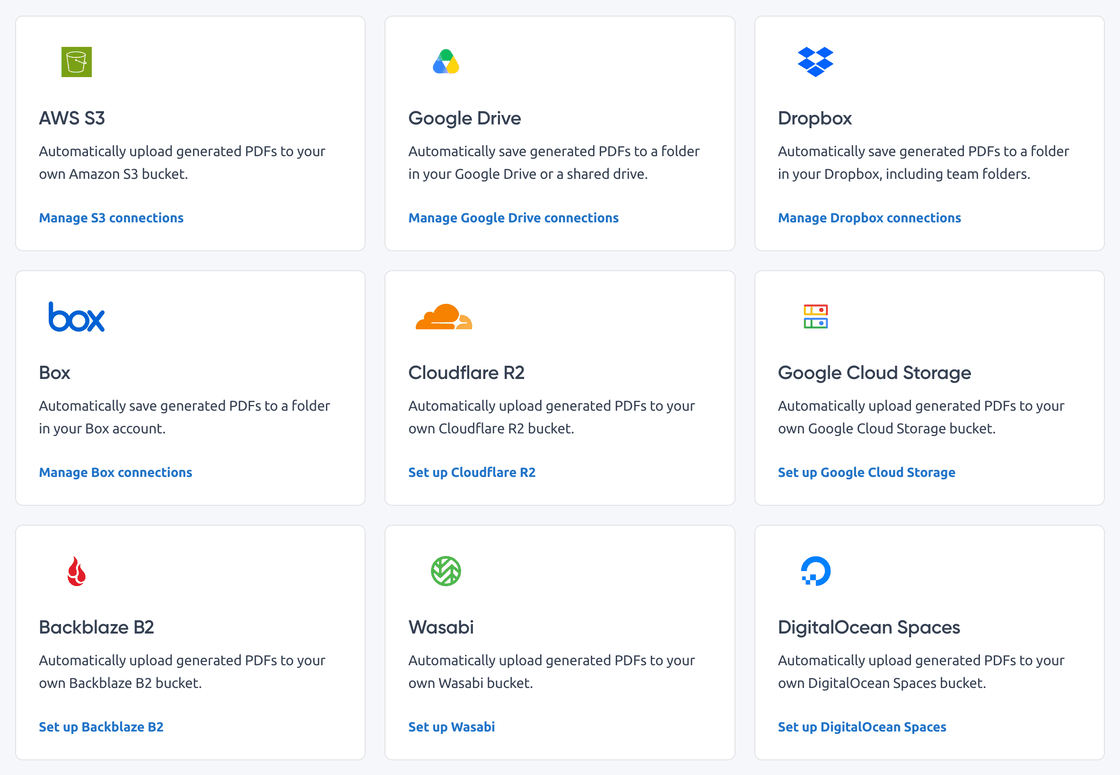This screenshot has height=775, width=1120.
Task: Click the Backblaze B2 card heading
Action: (x=96, y=627)
